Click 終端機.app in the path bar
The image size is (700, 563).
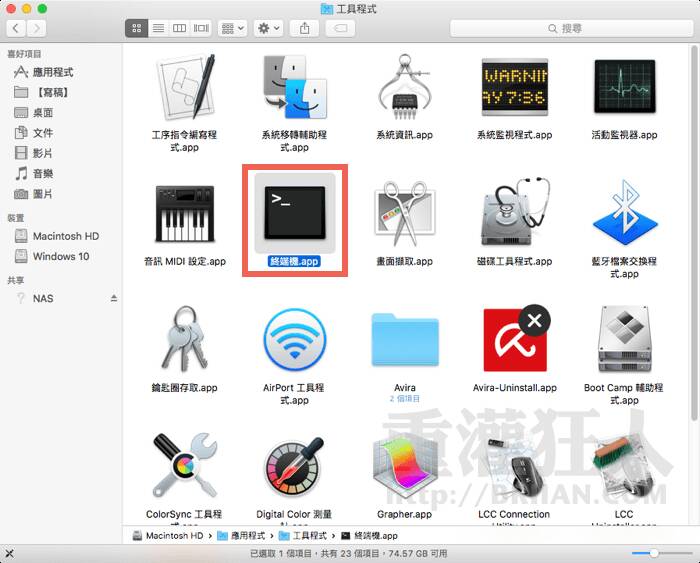pyautogui.click(x=369, y=535)
